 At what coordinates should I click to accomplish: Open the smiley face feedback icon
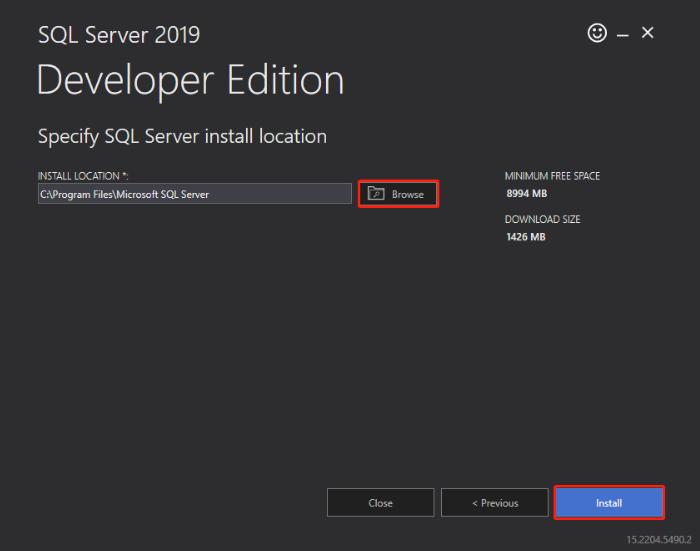click(597, 33)
